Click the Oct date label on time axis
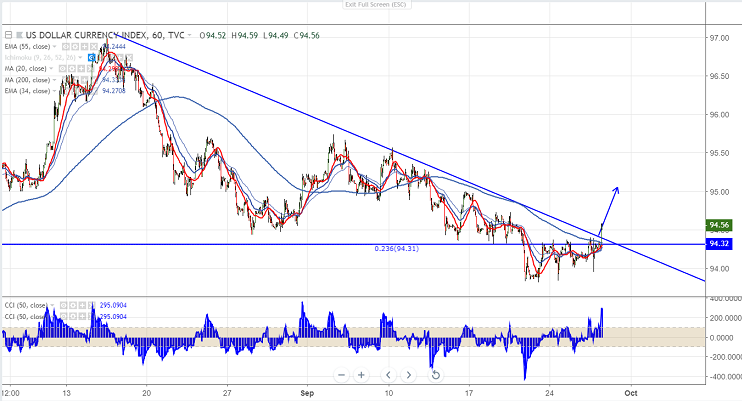Image resolution: width=742 pixels, height=401 pixels. click(631, 393)
